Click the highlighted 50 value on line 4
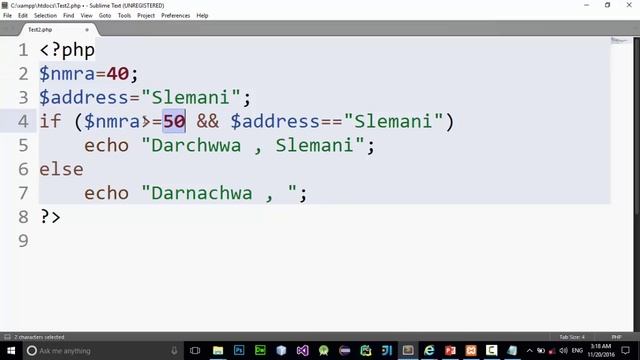Screen dimensions: 640x360 point(174,122)
